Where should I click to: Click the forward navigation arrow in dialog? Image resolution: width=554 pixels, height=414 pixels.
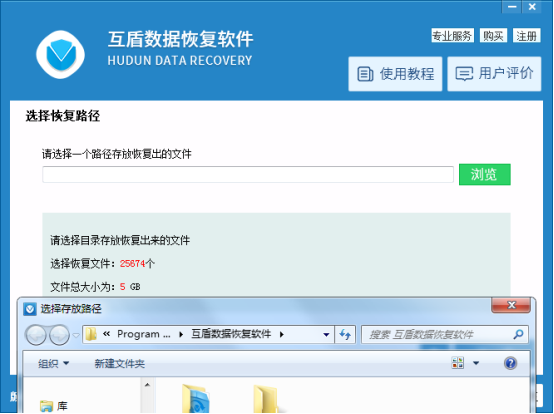click(x=59, y=335)
